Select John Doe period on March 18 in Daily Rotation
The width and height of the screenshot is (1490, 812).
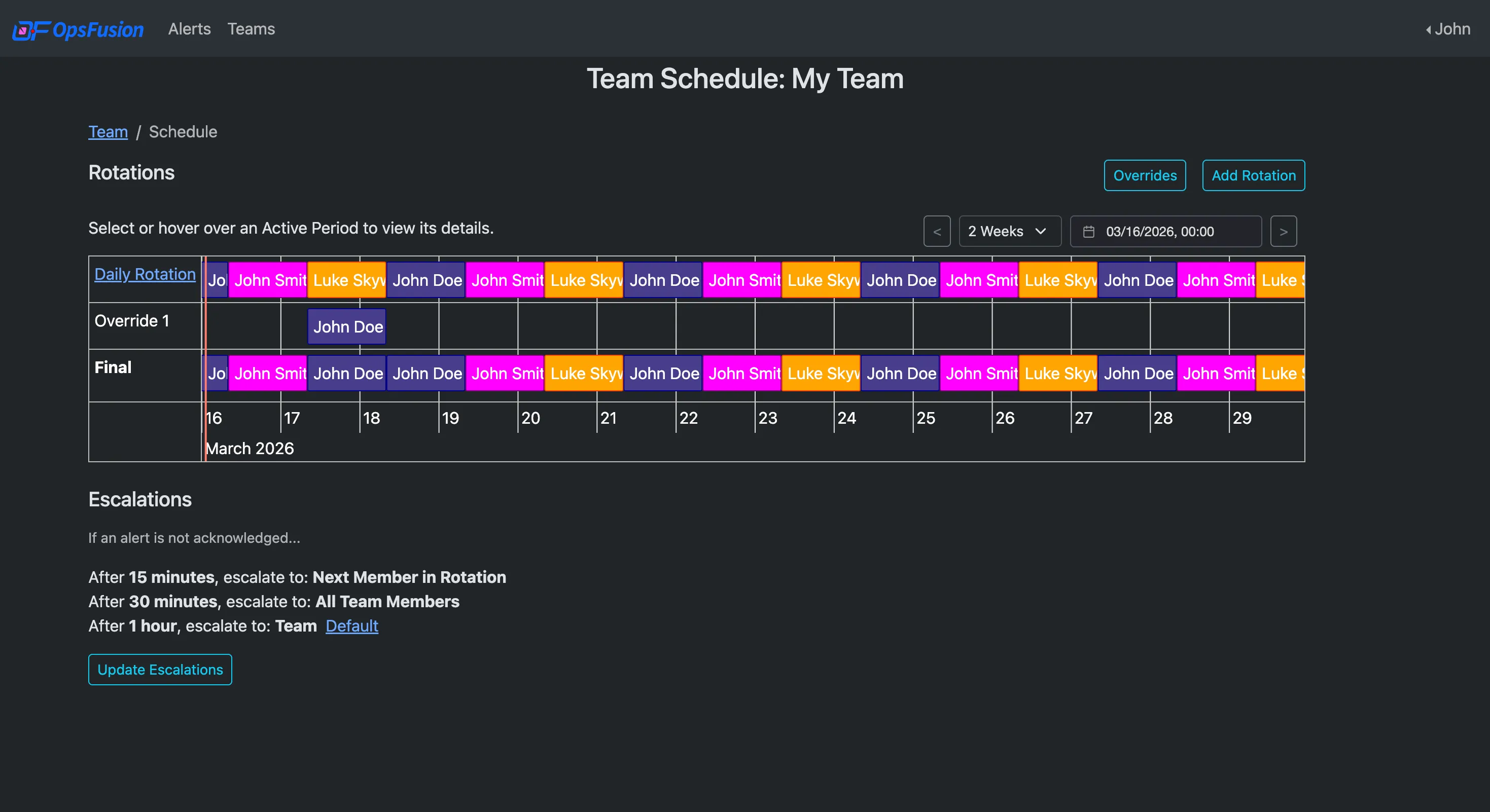tap(425, 280)
